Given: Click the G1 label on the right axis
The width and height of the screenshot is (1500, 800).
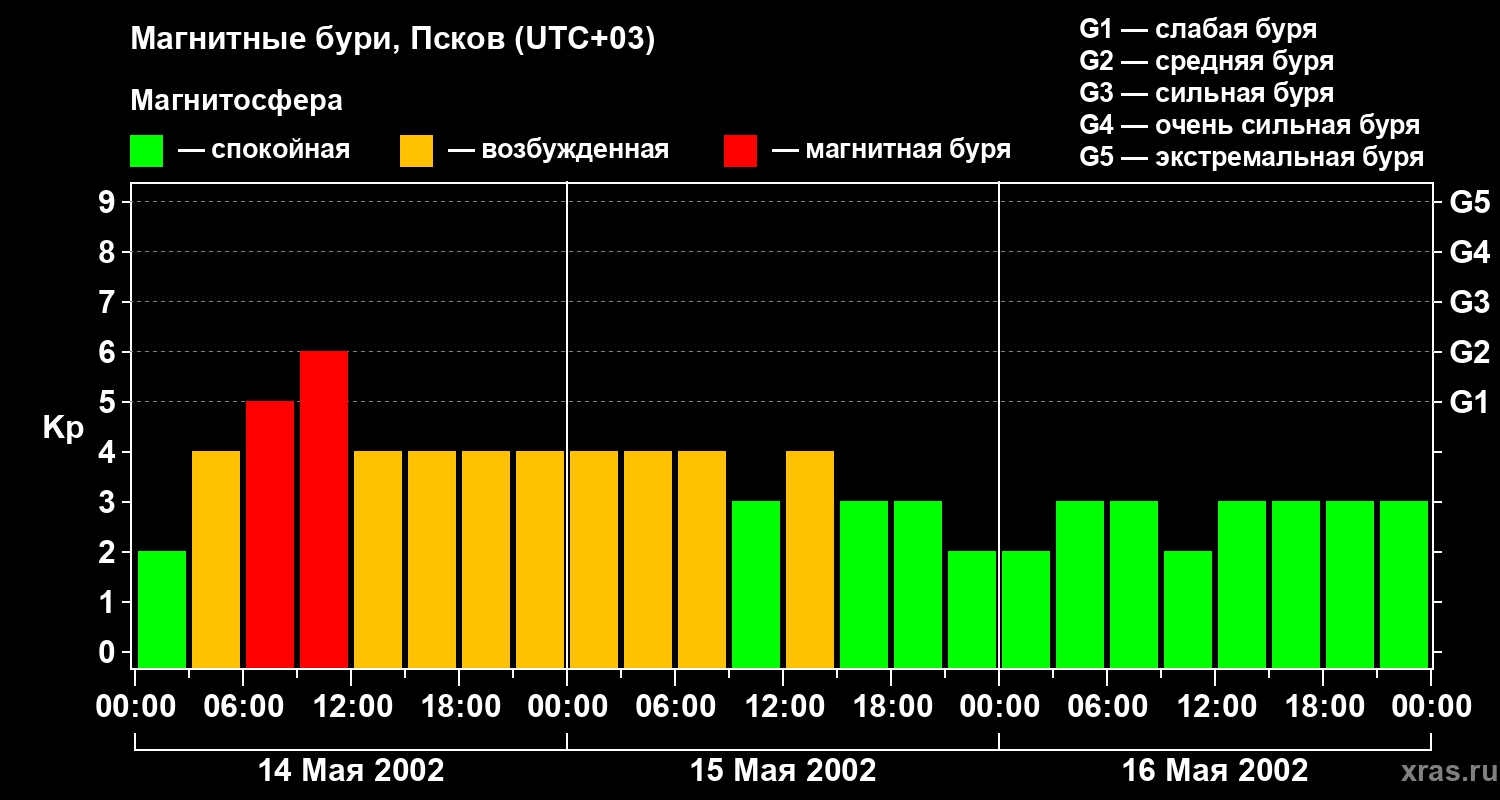Looking at the screenshot, I should [1469, 403].
